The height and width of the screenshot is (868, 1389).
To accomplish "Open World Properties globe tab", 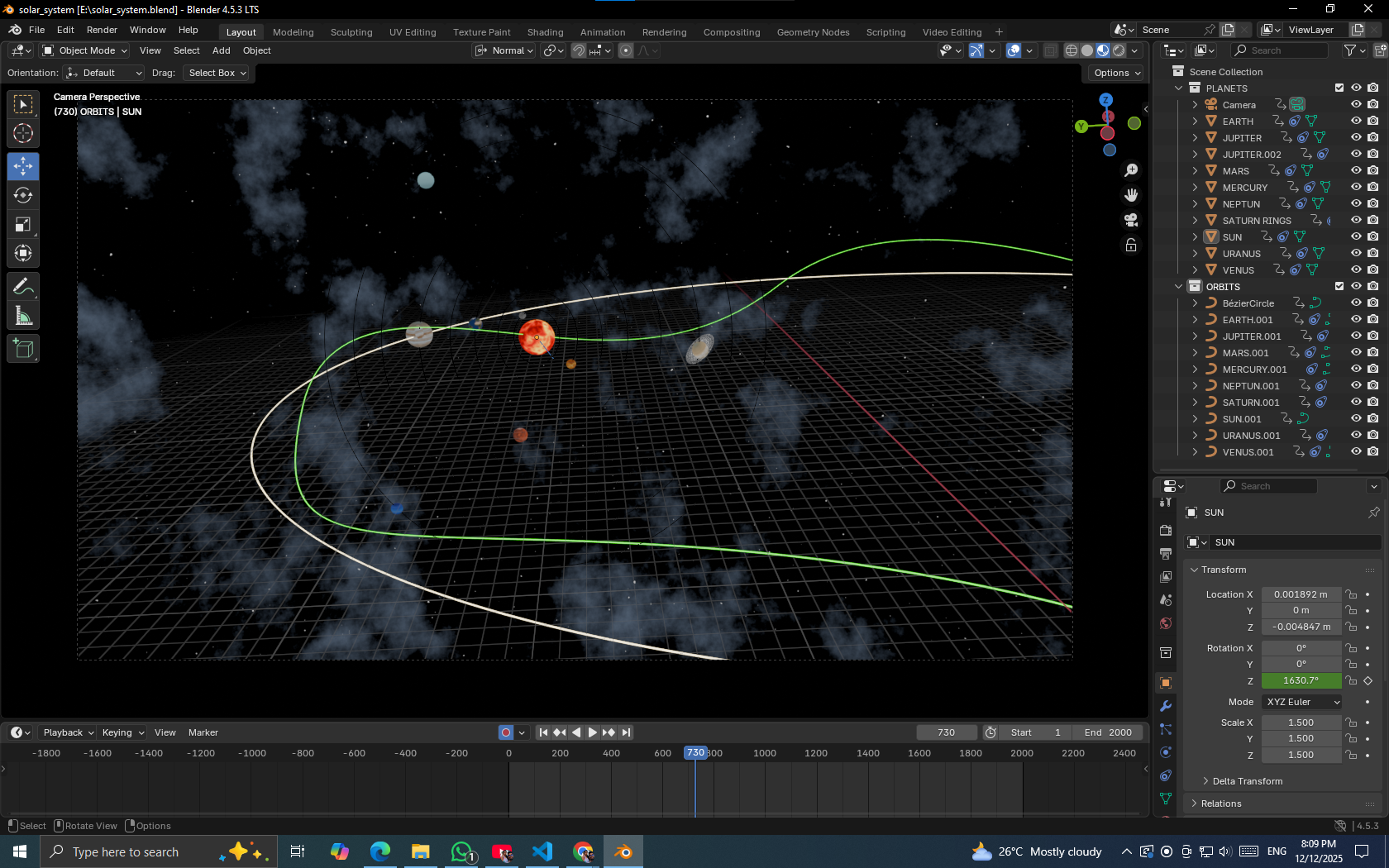I will pyautogui.click(x=1165, y=622).
